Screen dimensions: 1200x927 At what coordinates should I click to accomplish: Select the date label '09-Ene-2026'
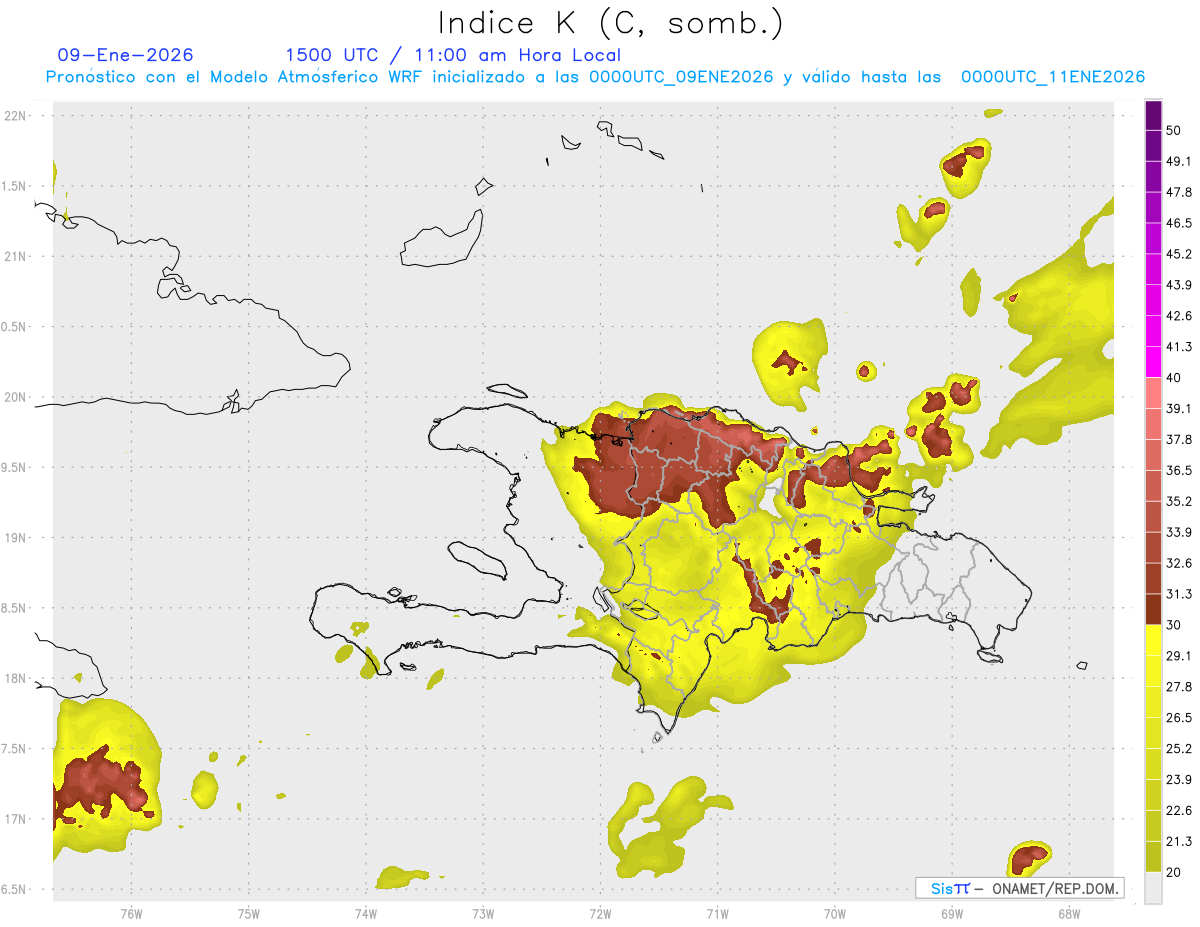[125, 55]
